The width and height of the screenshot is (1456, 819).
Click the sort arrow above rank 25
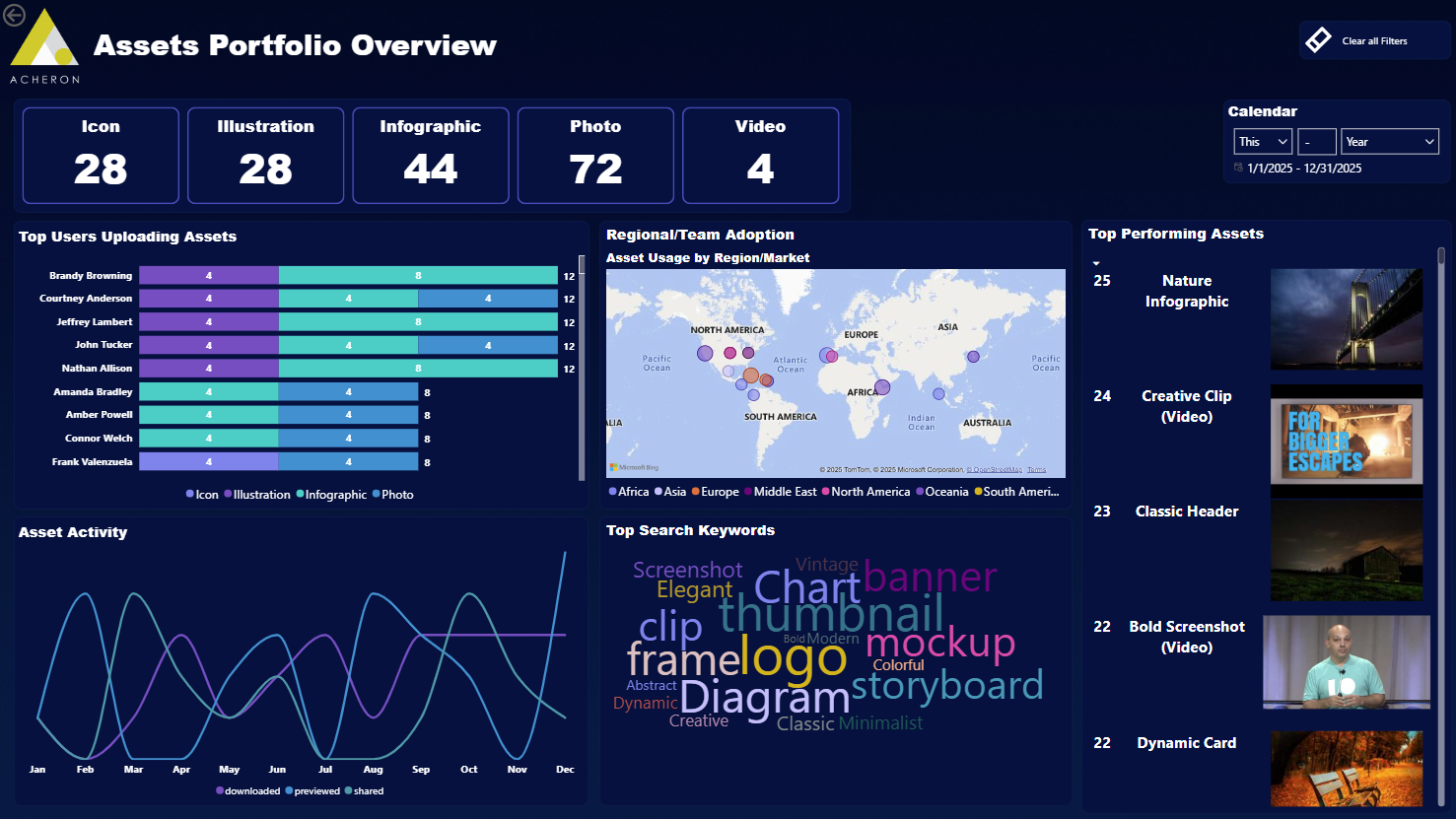[1096, 263]
